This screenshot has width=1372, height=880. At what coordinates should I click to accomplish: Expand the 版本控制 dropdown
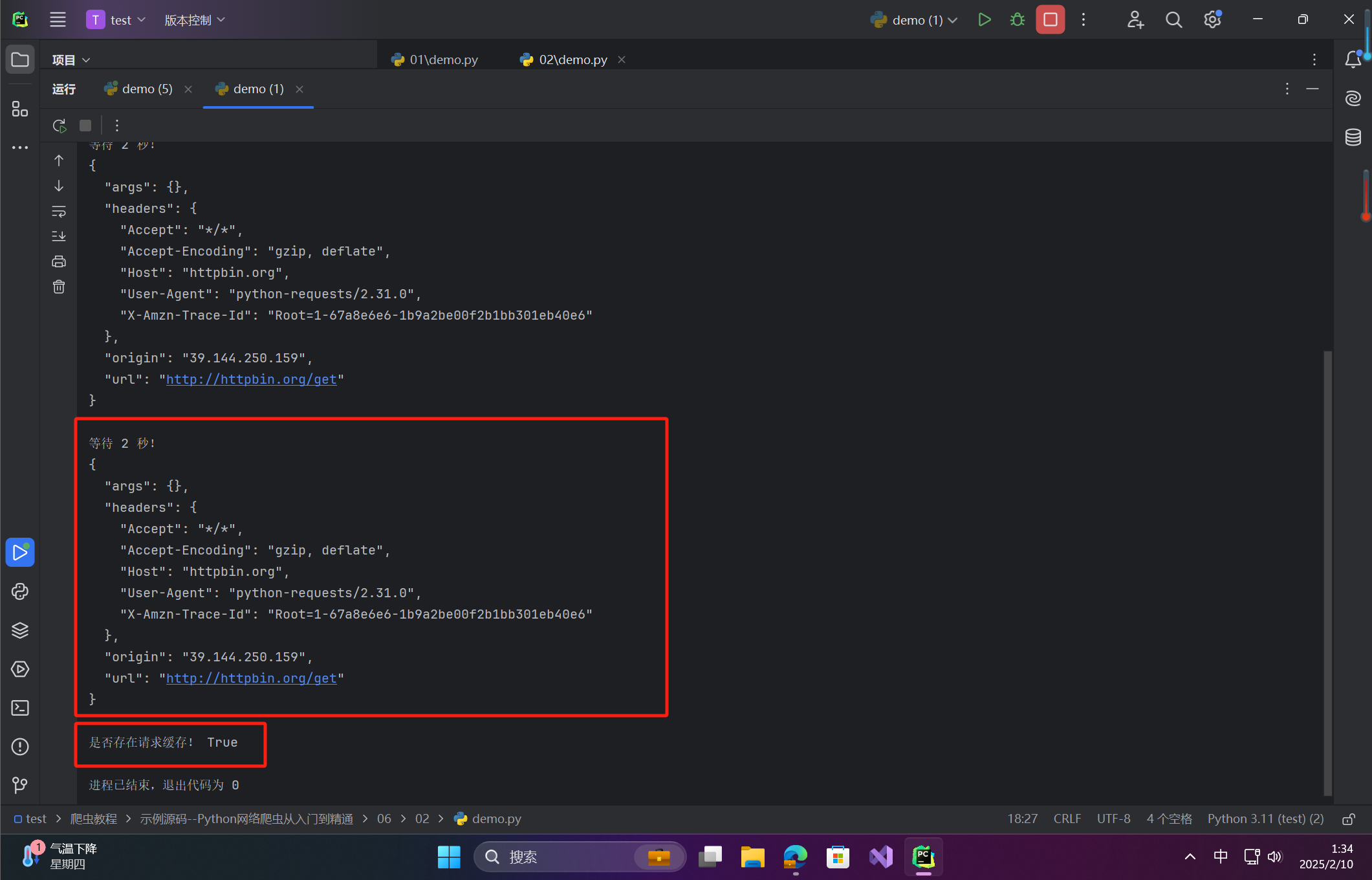(195, 19)
